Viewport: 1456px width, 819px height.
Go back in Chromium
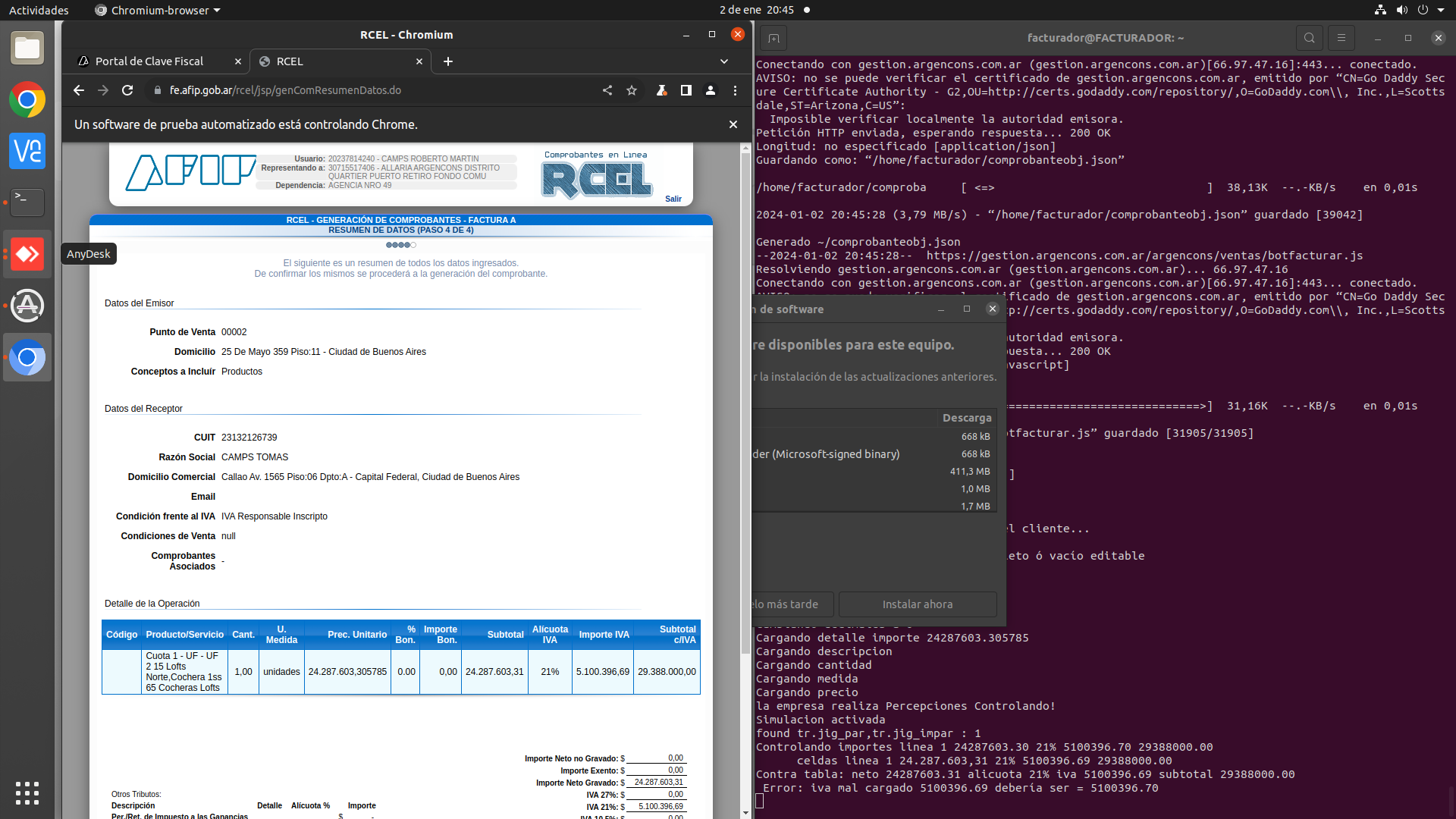click(x=79, y=90)
